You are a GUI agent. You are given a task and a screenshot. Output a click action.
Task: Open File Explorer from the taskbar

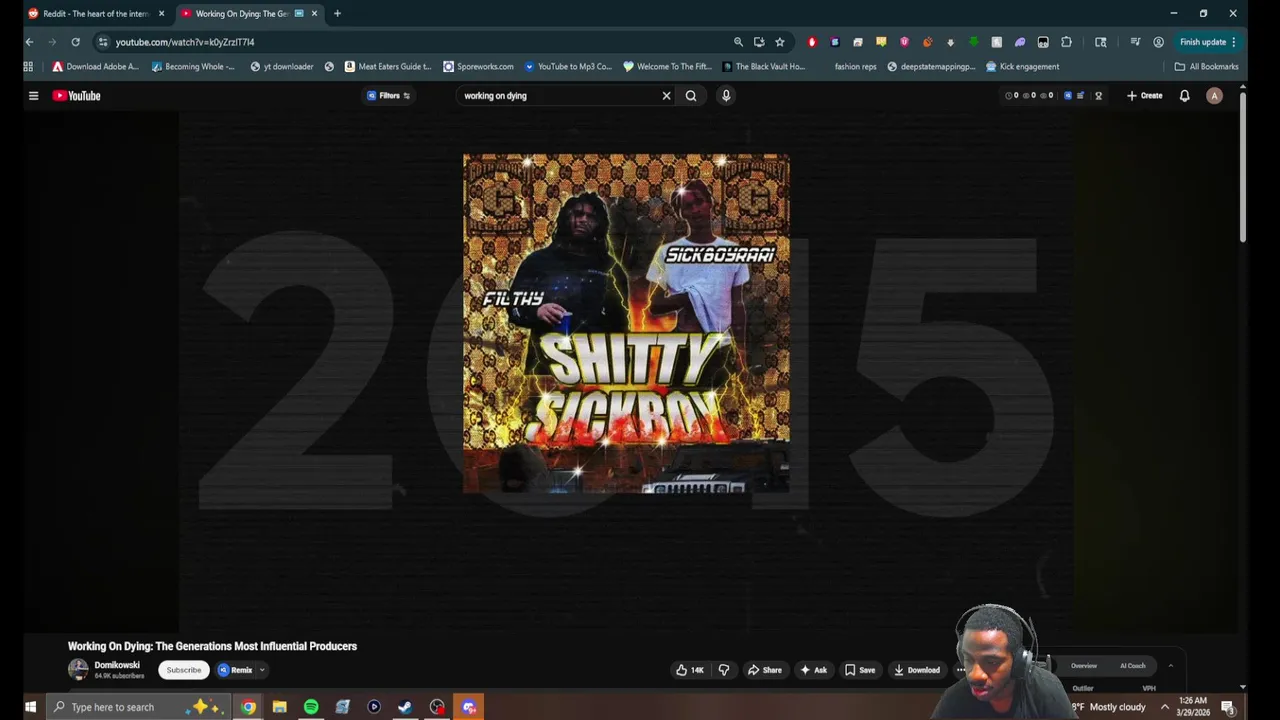[x=280, y=707]
